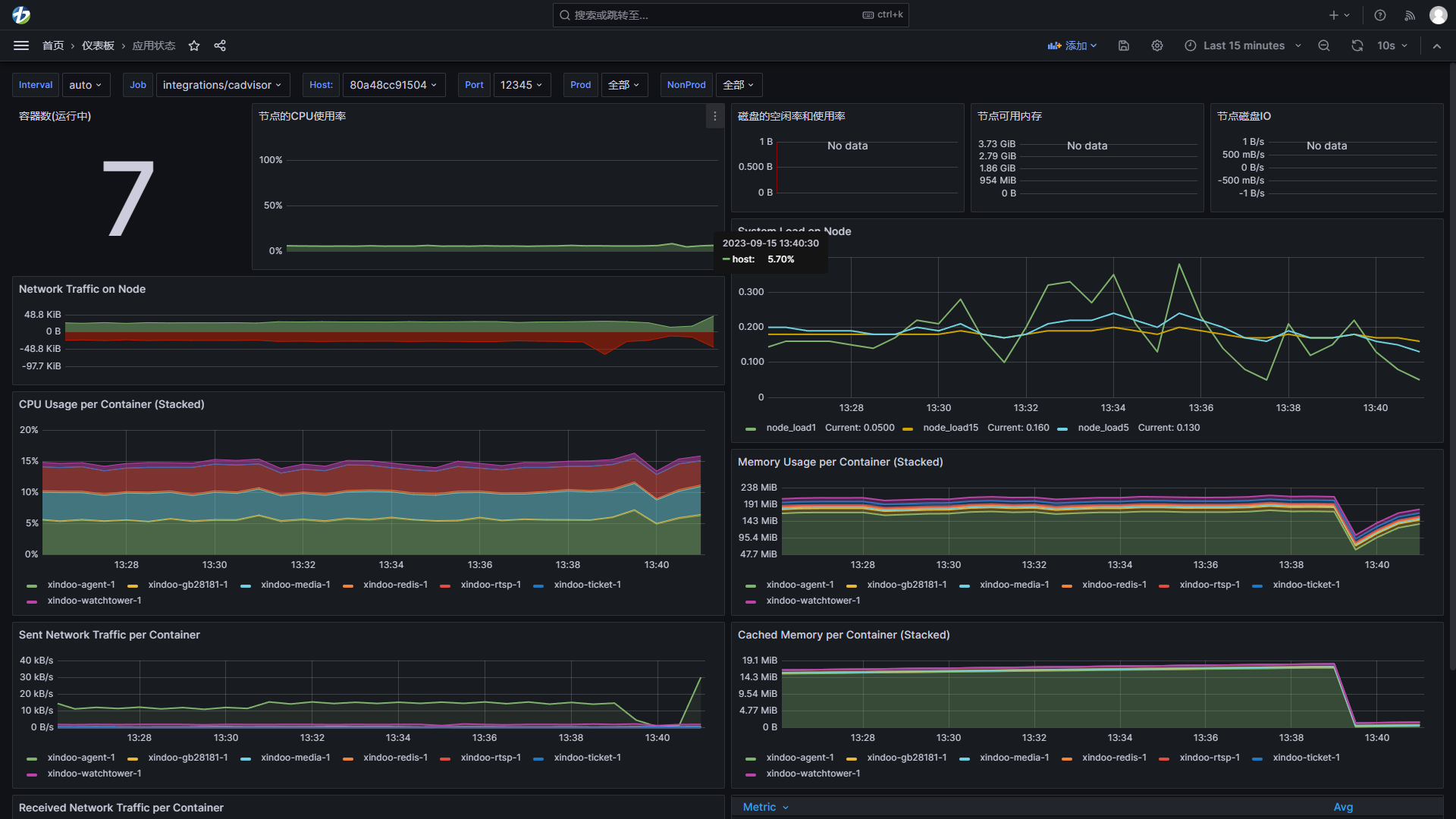Open dashboard settings gear

click(x=1157, y=45)
